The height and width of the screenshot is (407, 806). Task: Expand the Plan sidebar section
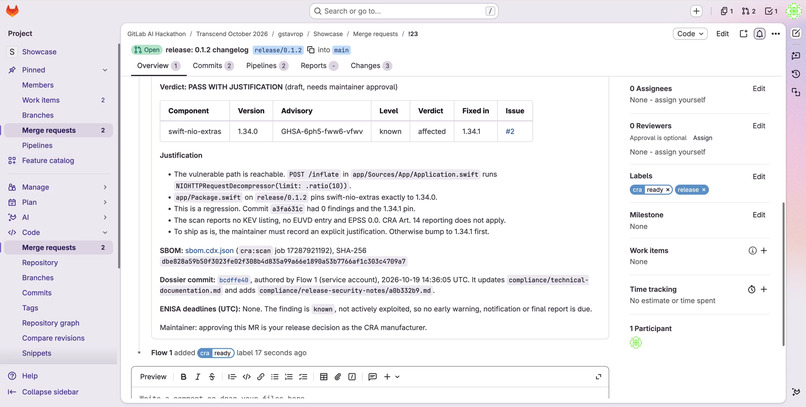105,202
